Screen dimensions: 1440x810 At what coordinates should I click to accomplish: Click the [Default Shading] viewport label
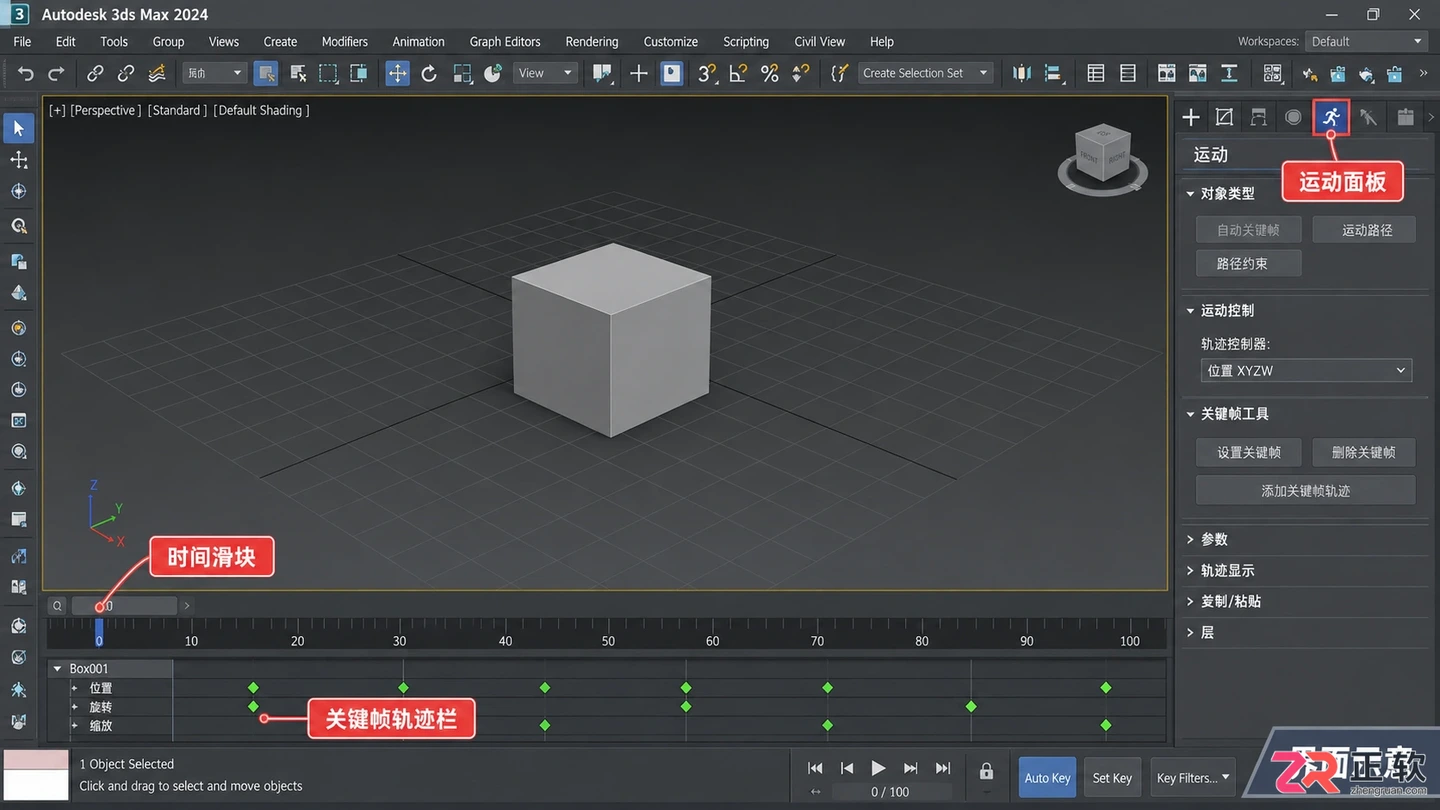click(261, 110)
